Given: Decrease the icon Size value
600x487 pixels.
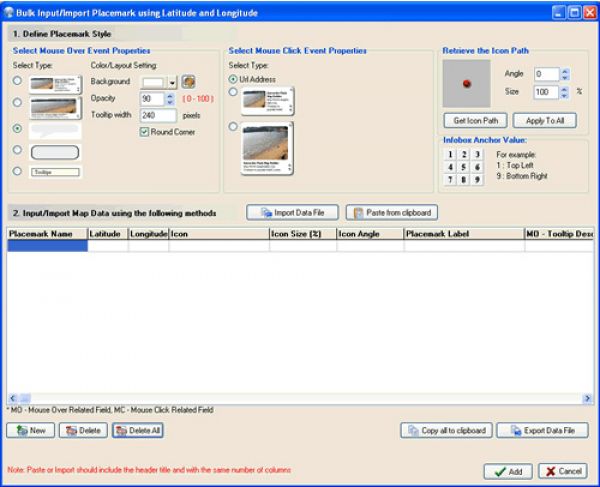Looking at the screenshot, I should pyautogui.click(x=564, y=95).
